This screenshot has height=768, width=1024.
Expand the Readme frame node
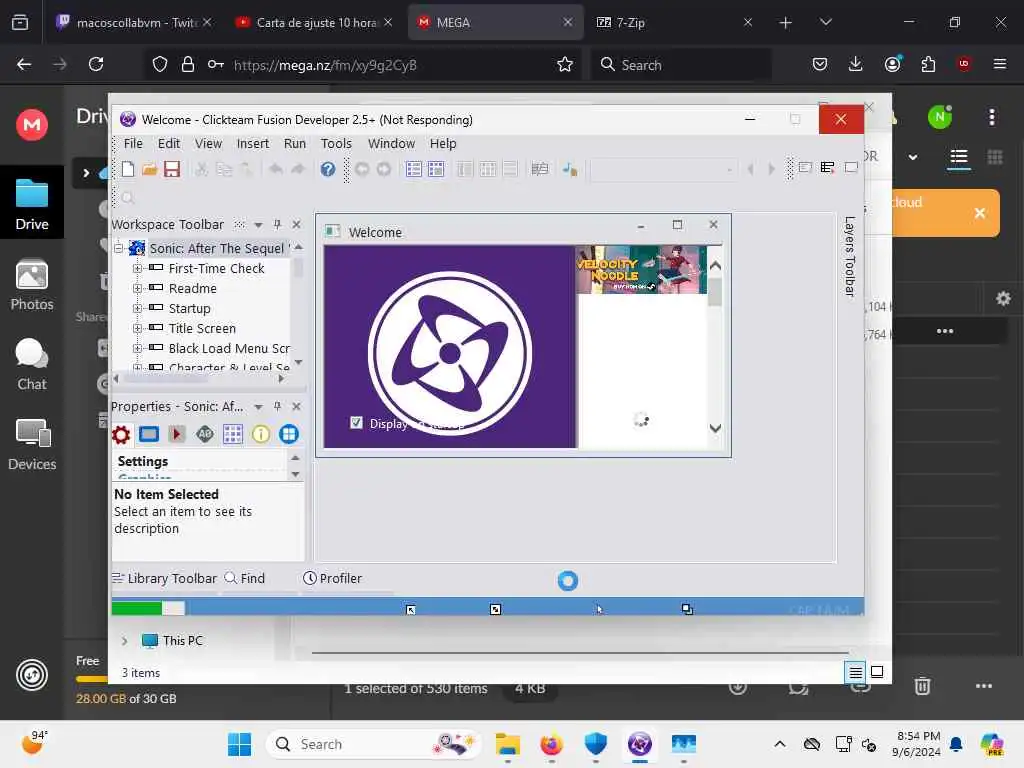click(137, 289)
